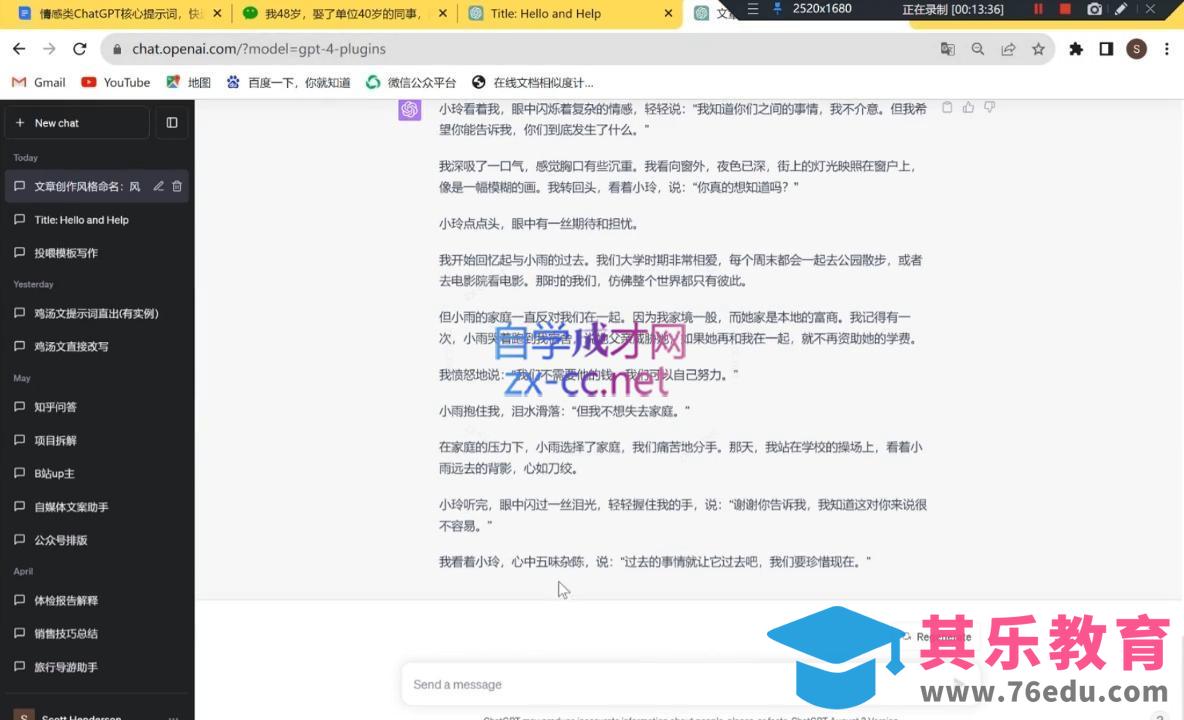Open the '知乎问答' chat in sidebar

pos(56,407)
